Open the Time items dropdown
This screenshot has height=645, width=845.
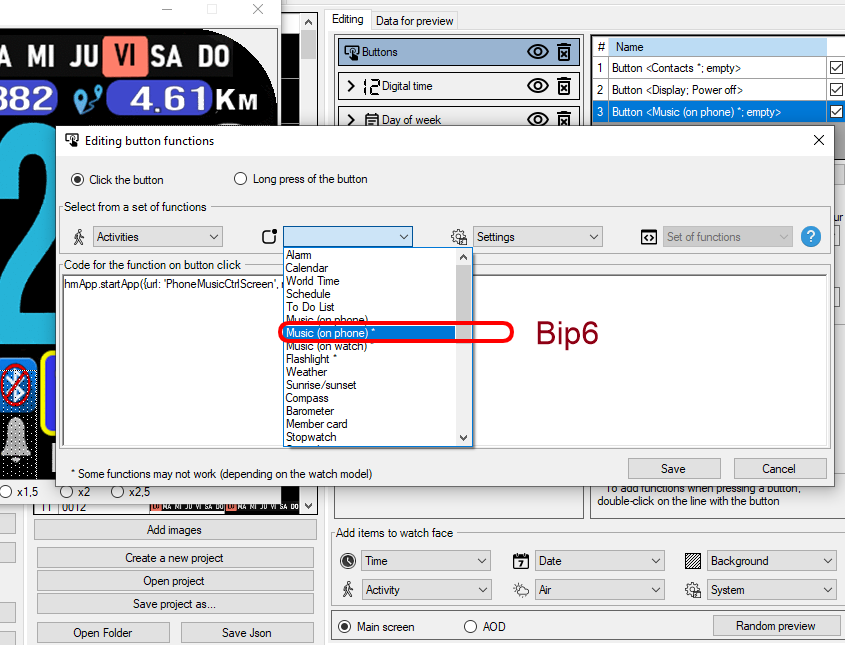[x=426, y=561]
